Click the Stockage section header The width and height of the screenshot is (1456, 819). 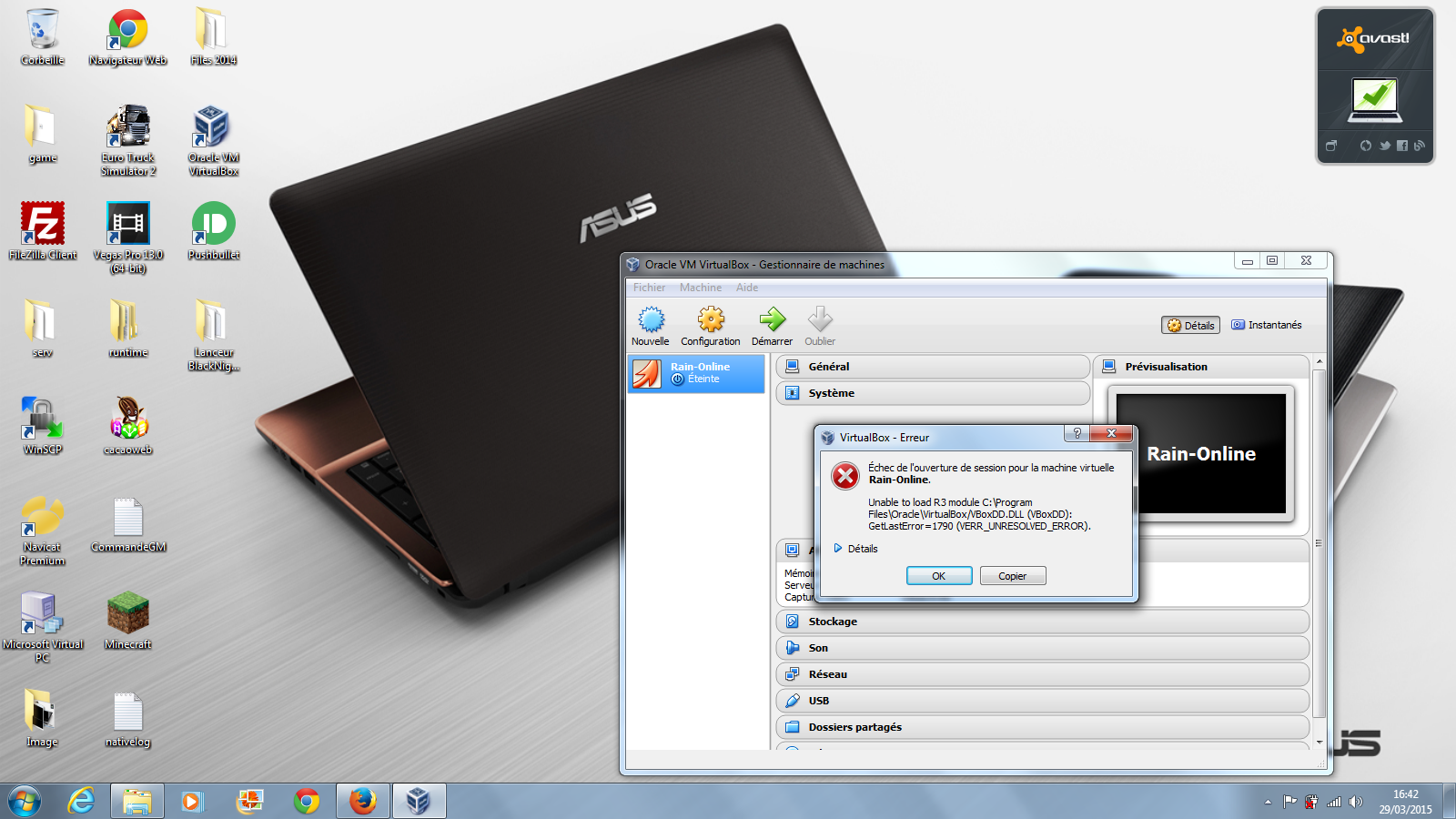pos(1042,622)
